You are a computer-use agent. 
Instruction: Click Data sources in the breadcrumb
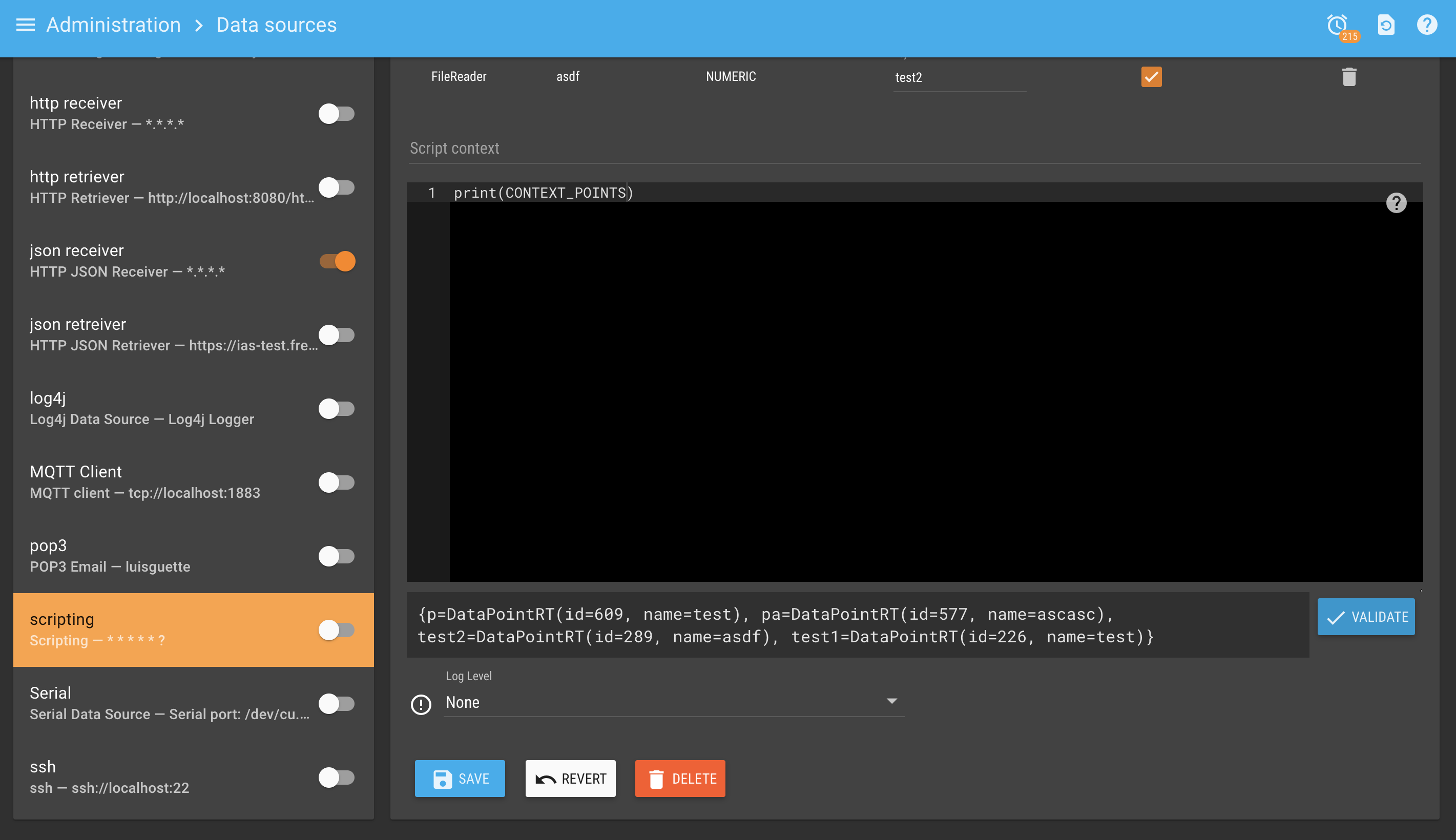pyautogui.click(x=276, y=25)
